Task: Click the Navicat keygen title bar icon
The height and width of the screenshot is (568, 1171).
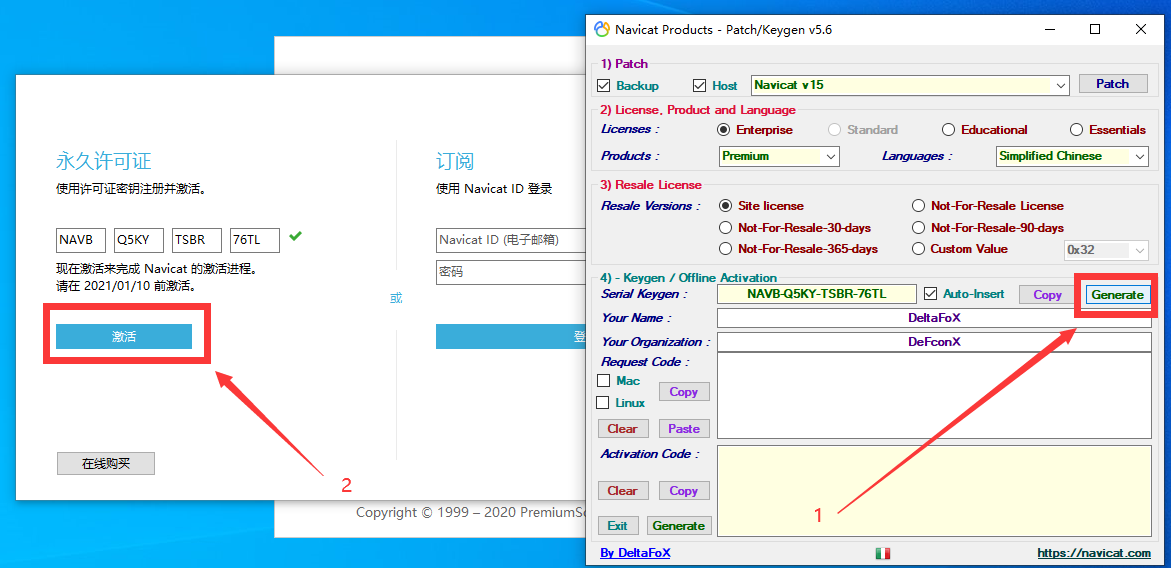Action: [602, 29]
